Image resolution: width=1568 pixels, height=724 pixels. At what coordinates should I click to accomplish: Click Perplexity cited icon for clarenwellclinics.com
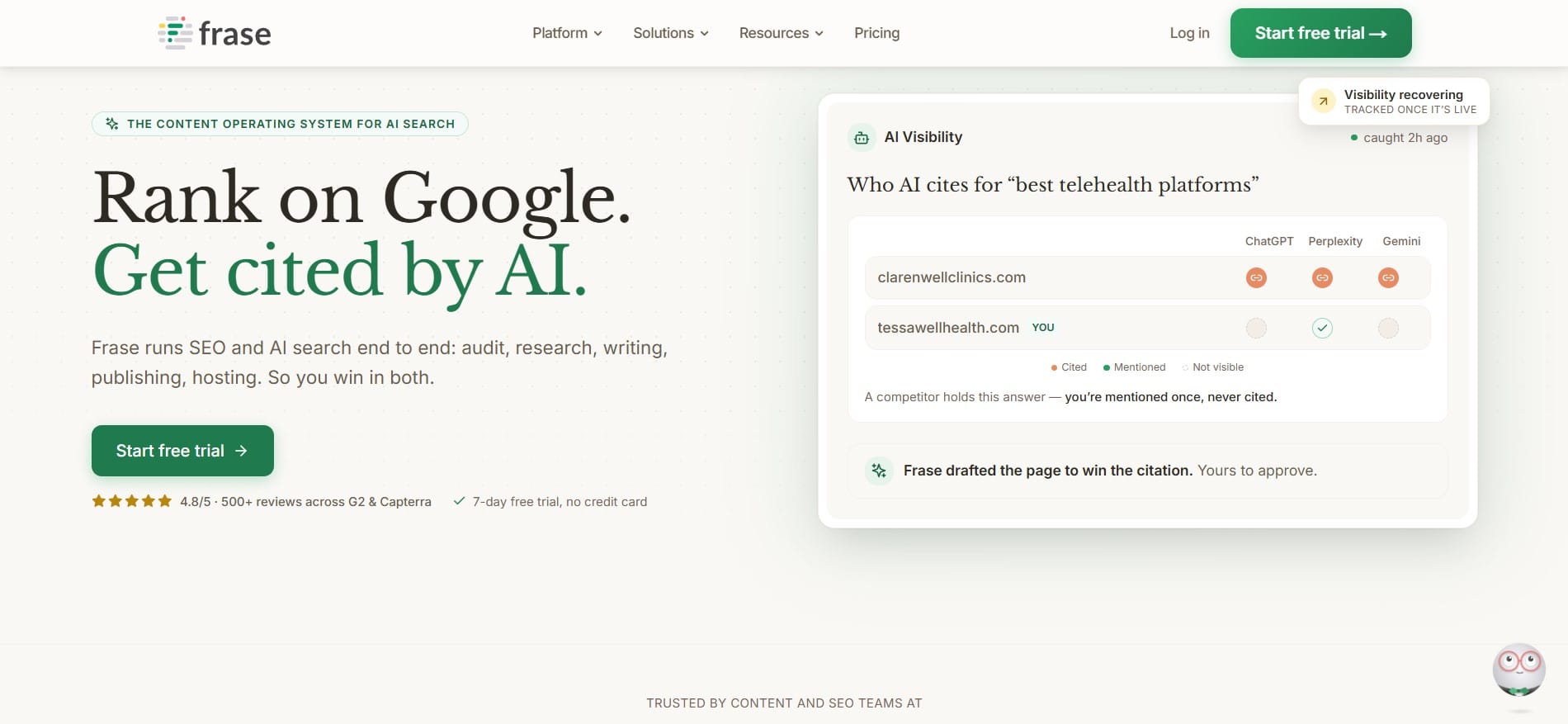pos(1322,278)
